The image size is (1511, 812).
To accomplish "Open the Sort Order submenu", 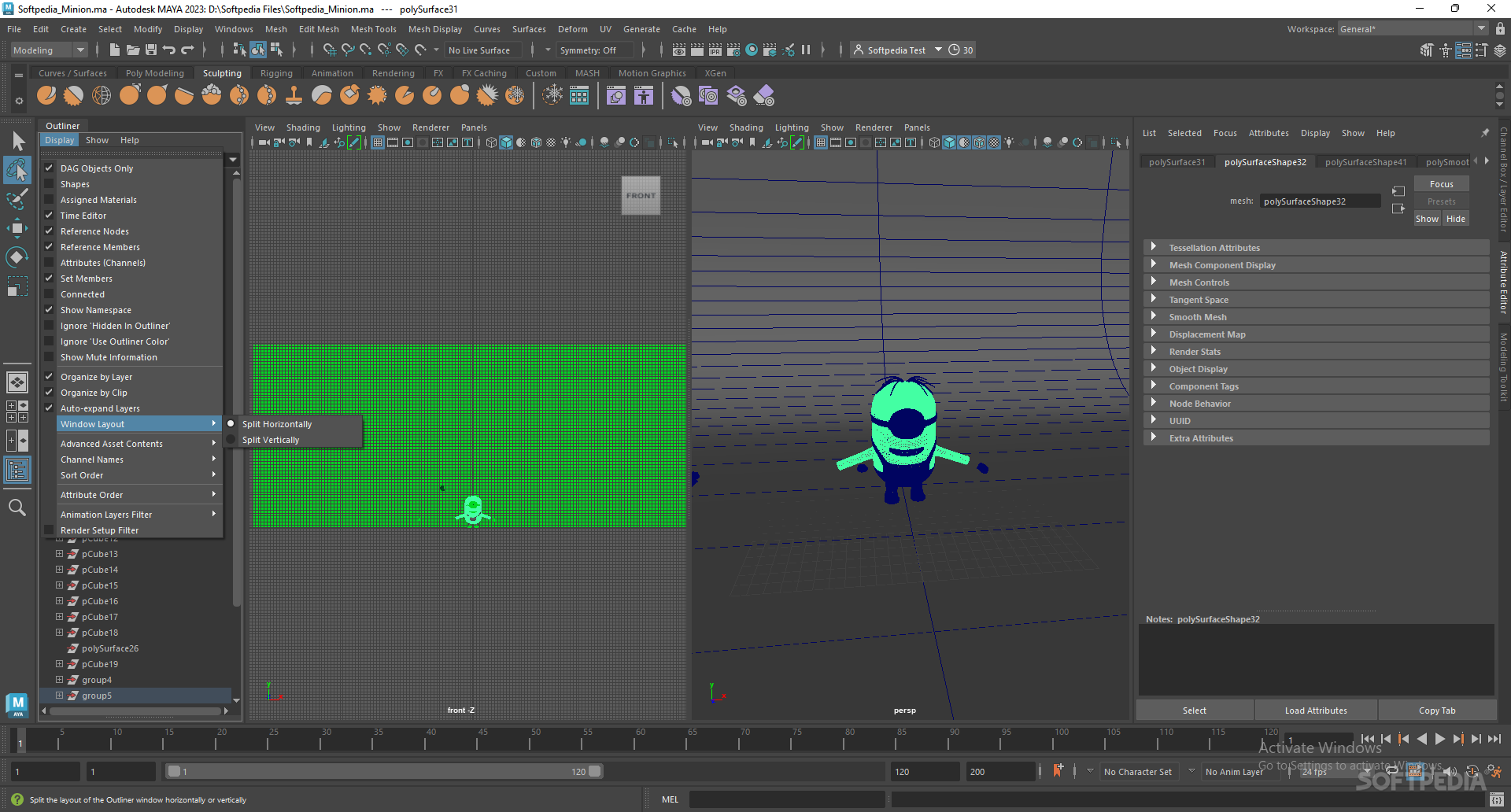I will click(139, 475).
